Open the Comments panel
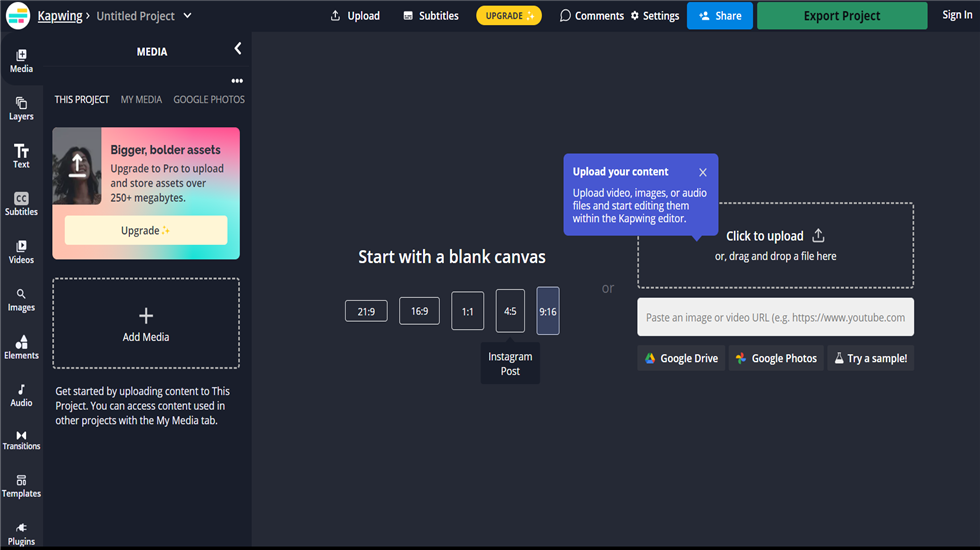Screen dimensions: 980x550 pyautogui.click(x=591, y=16)
